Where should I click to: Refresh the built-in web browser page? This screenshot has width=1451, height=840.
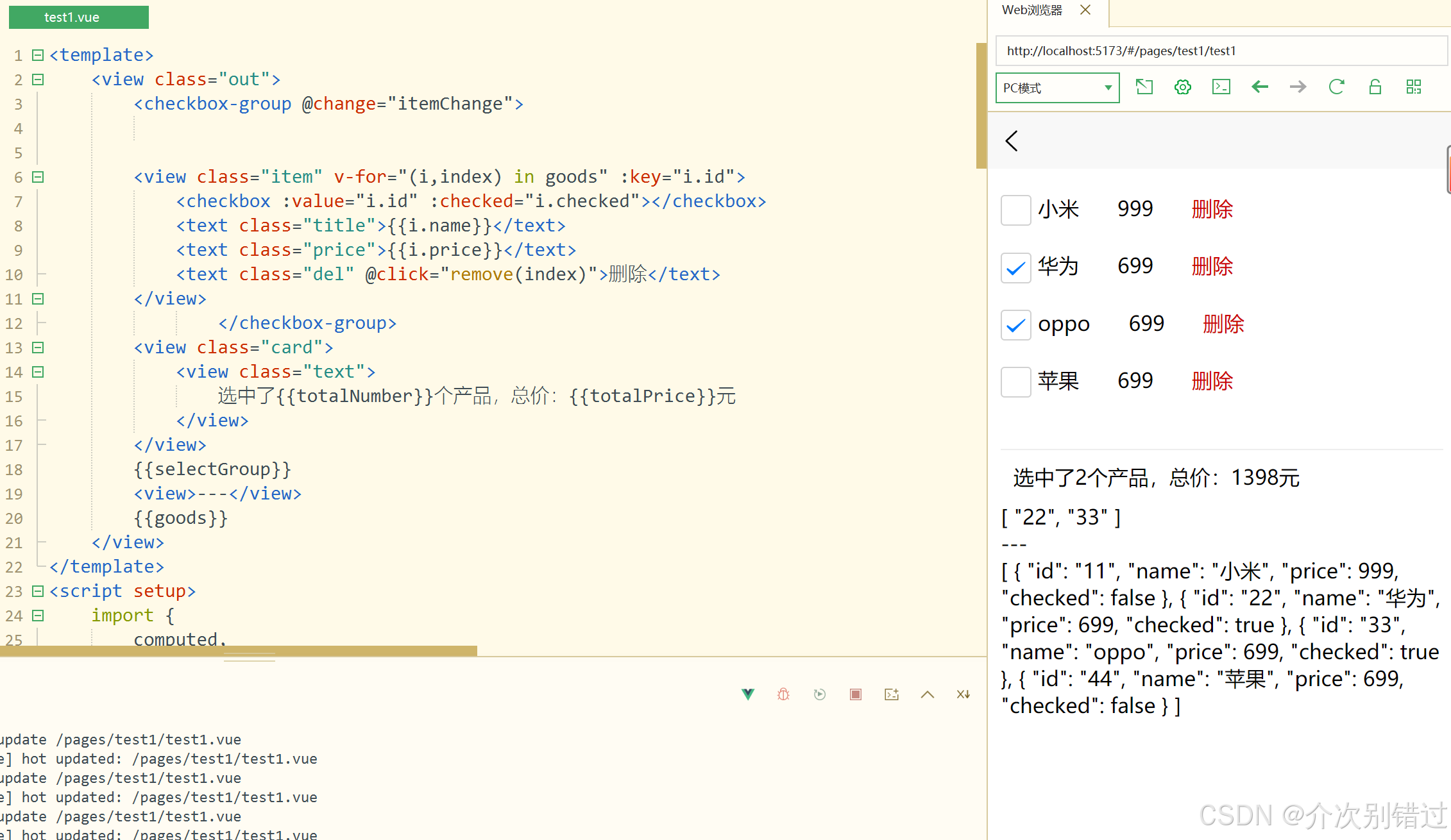[x=1336, y=87]
